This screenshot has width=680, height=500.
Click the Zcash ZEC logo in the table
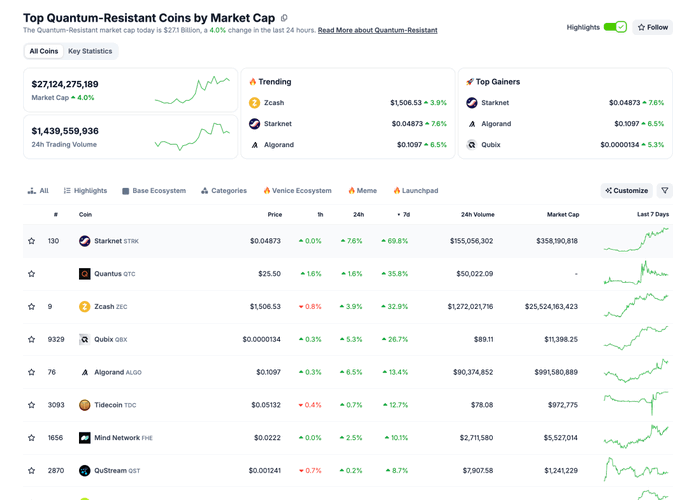85,307
